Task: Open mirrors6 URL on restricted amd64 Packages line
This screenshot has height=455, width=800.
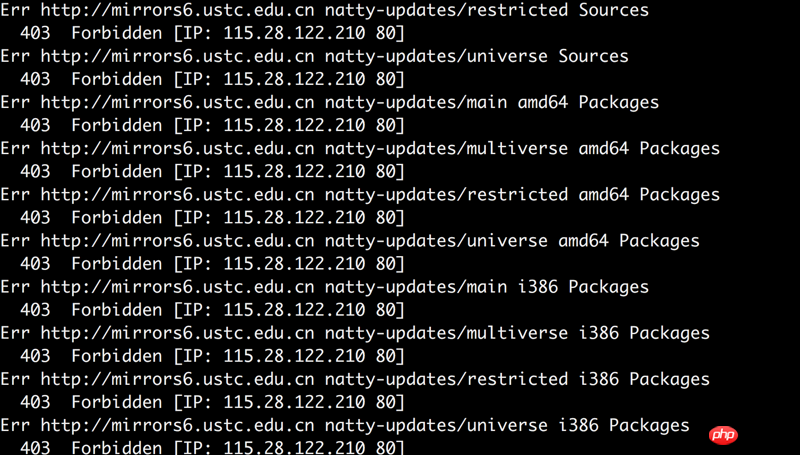Action: (x=178, y=195)
